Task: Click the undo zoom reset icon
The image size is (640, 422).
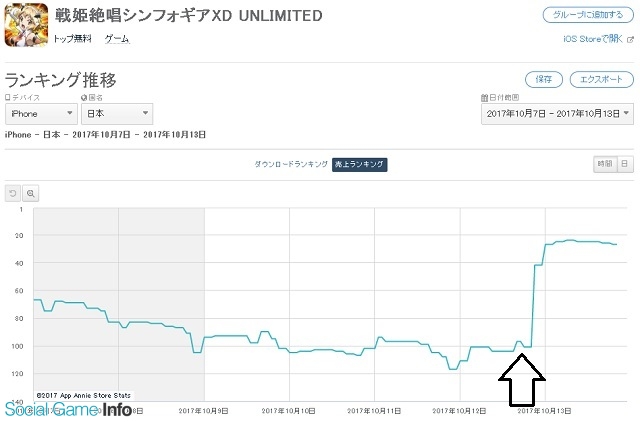Action: click(x=13, y=193)
